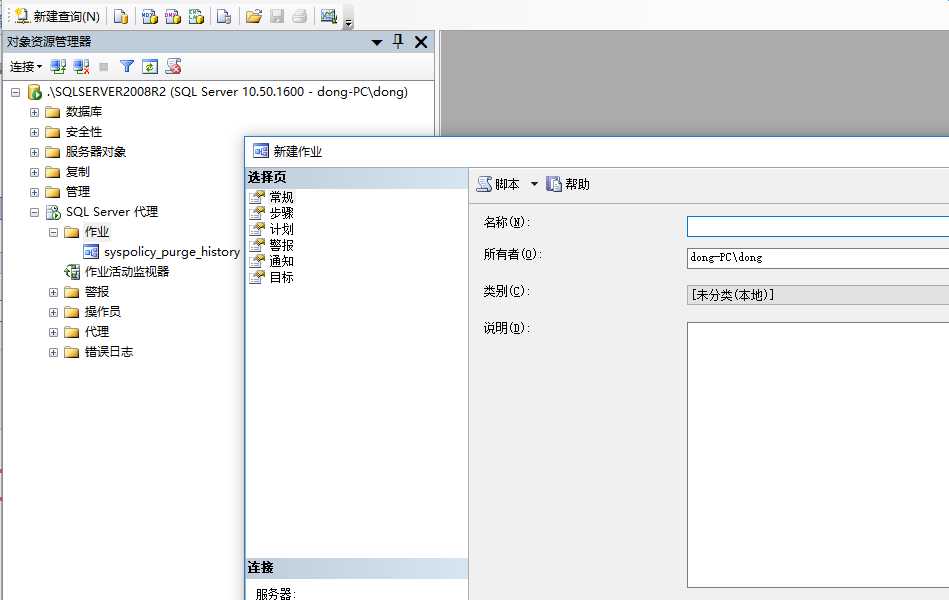Open the 脚本 dropdown arrow
Image resolution: width=949 pixels, height=600 pixels.
[x=534, y=184]
